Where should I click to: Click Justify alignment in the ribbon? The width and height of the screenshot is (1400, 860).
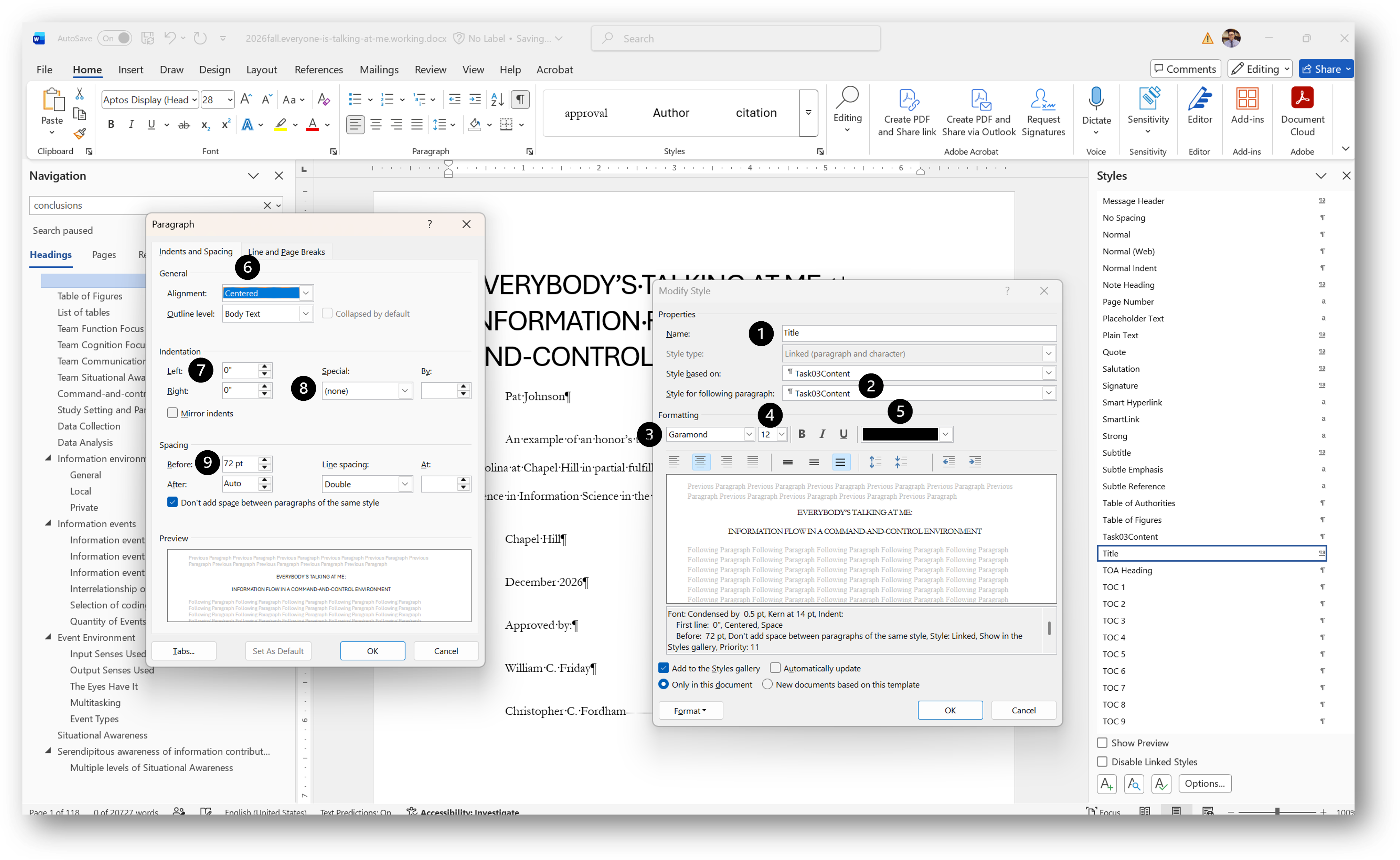coord(417,125)
